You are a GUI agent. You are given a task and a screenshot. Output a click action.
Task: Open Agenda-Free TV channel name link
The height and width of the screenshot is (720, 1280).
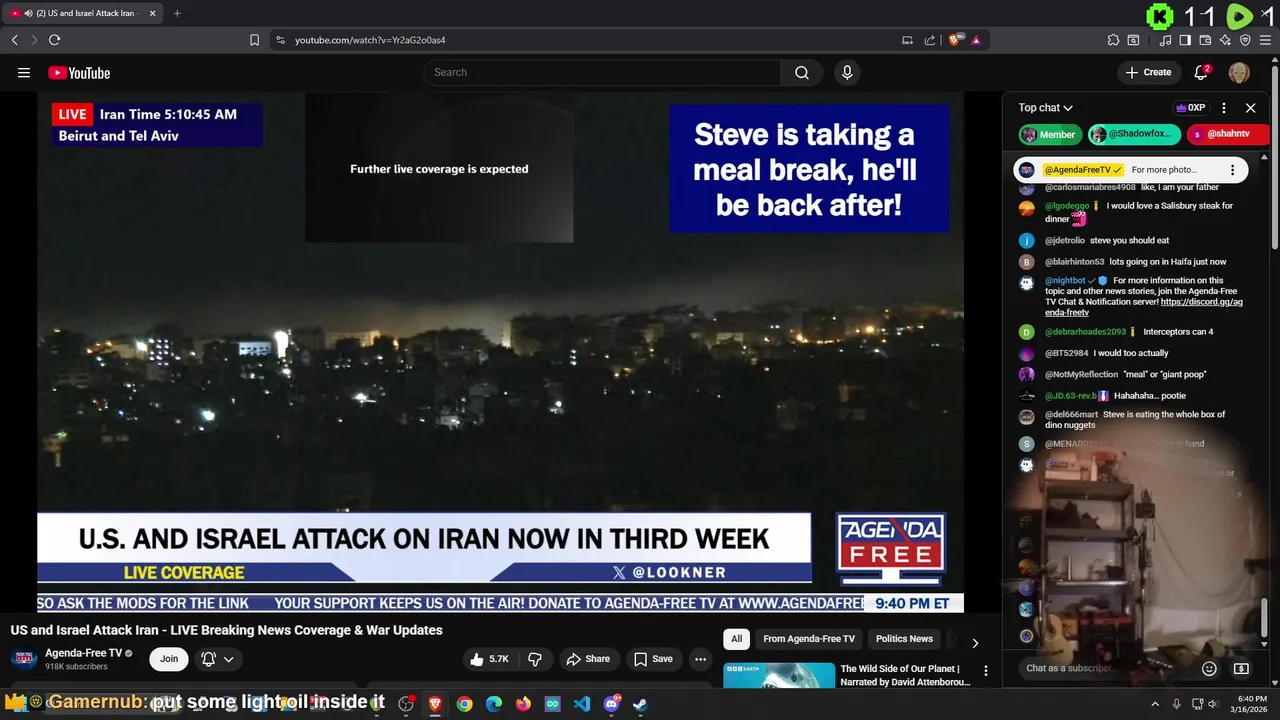tap(83, 653)
